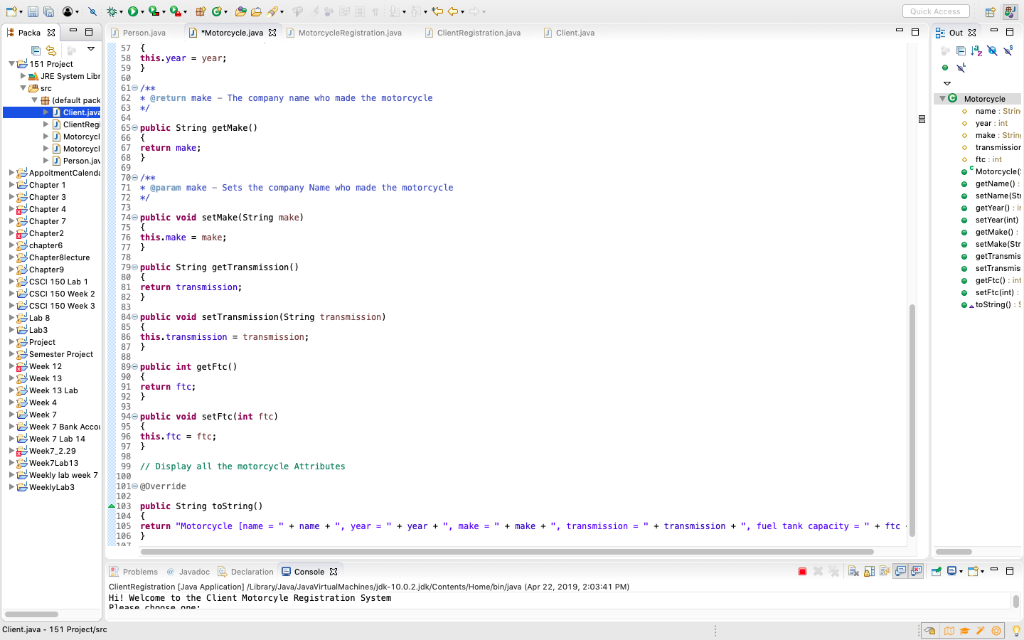Save the current file using the Save icon
Image resolution: width=1024 pixels, height=640 pixels.
pos(33,12)
